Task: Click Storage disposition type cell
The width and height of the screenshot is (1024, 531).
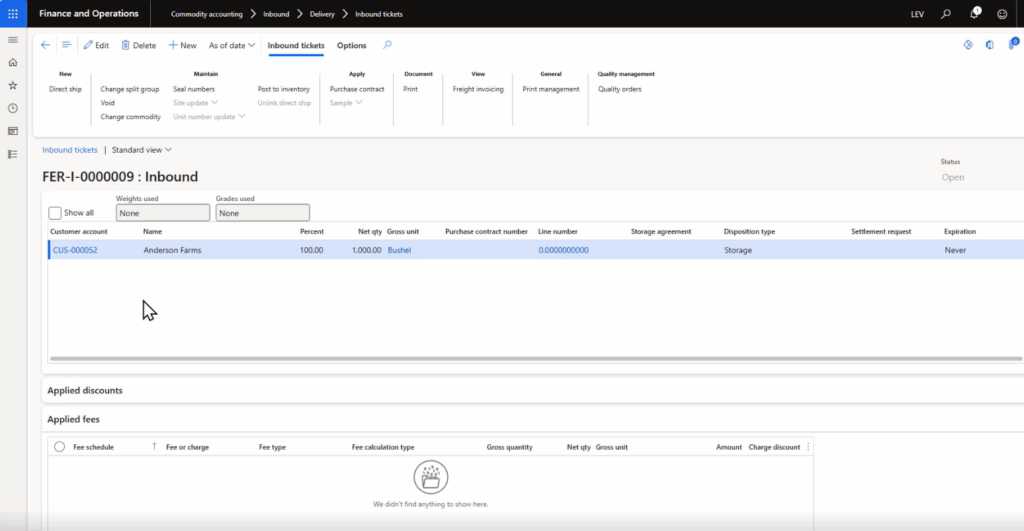Action: tap(738, 250)
